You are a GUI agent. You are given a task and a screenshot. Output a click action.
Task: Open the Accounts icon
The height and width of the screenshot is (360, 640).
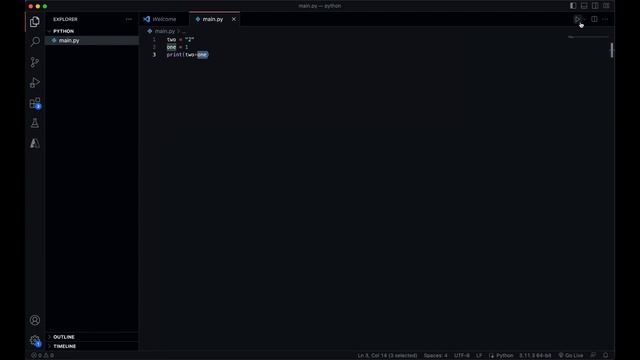click(x=35, y=320)
